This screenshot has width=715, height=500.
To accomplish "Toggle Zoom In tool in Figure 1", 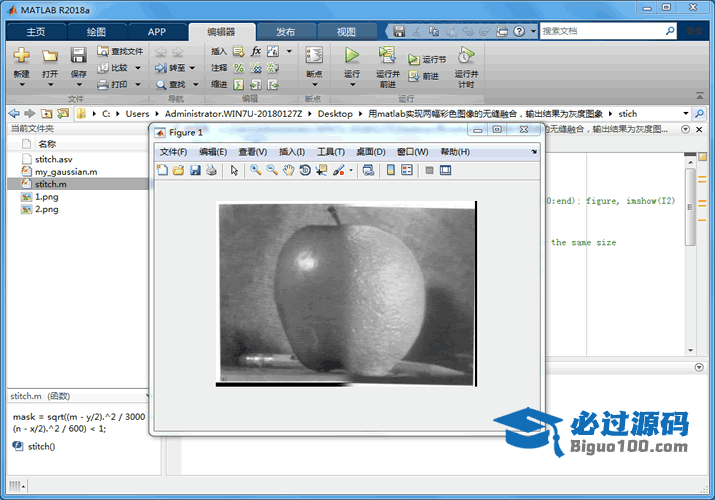I will point(255,170).
